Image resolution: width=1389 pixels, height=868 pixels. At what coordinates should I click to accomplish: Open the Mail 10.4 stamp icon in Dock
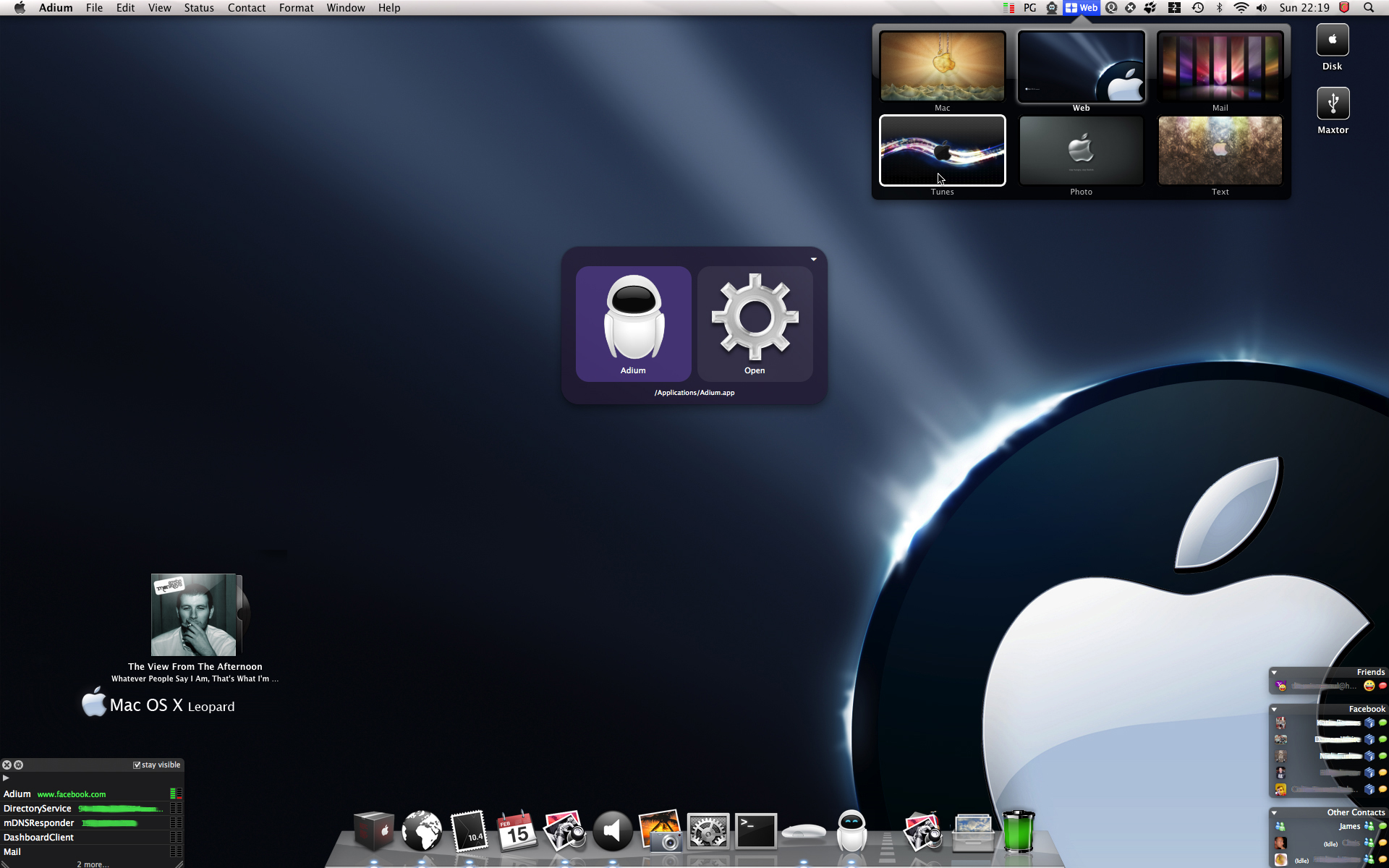(x=469, y=830)
